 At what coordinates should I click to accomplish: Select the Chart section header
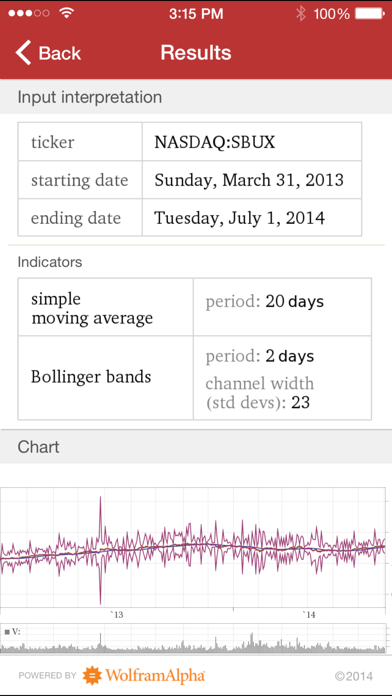click(196, 447)
